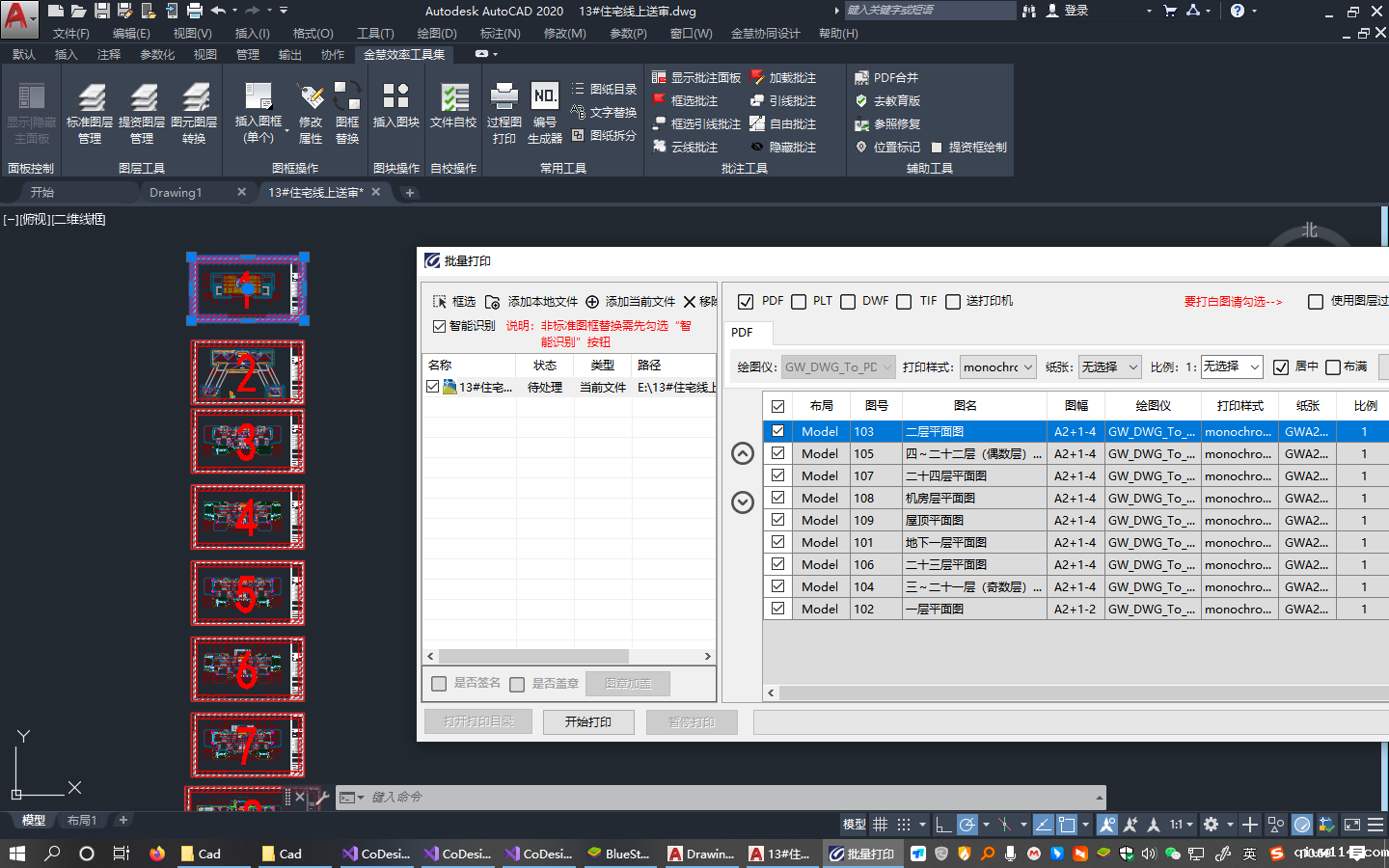Expand the 打印样式 monochrome dropdown
Image resolution: width=1389 pixels, height=868 pixels.
coord(998,367)
